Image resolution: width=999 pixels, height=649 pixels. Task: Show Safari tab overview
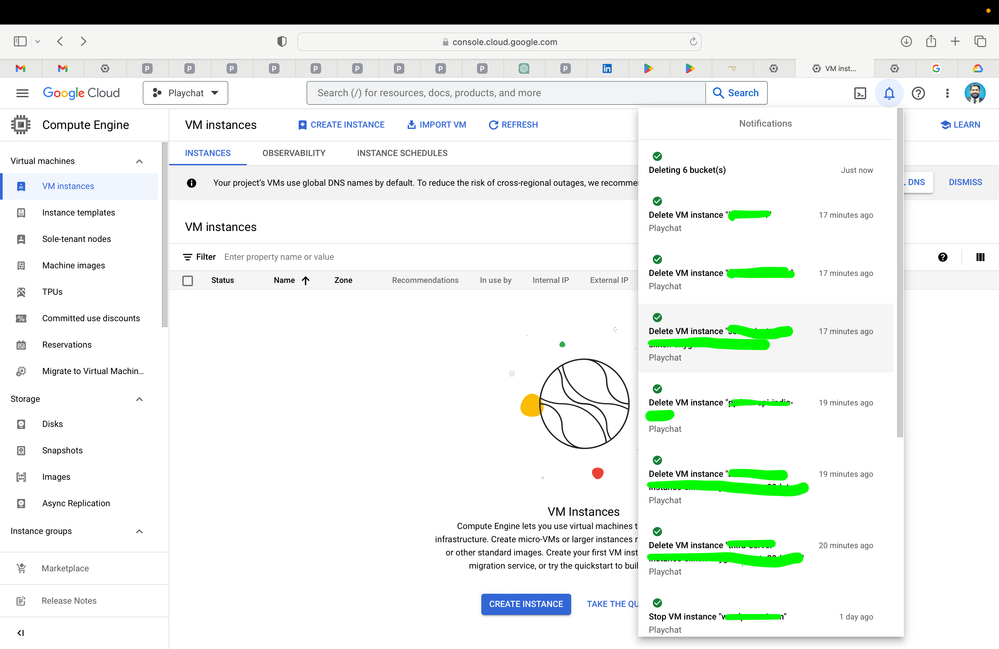pyautogui.click(x=980, y=41)
